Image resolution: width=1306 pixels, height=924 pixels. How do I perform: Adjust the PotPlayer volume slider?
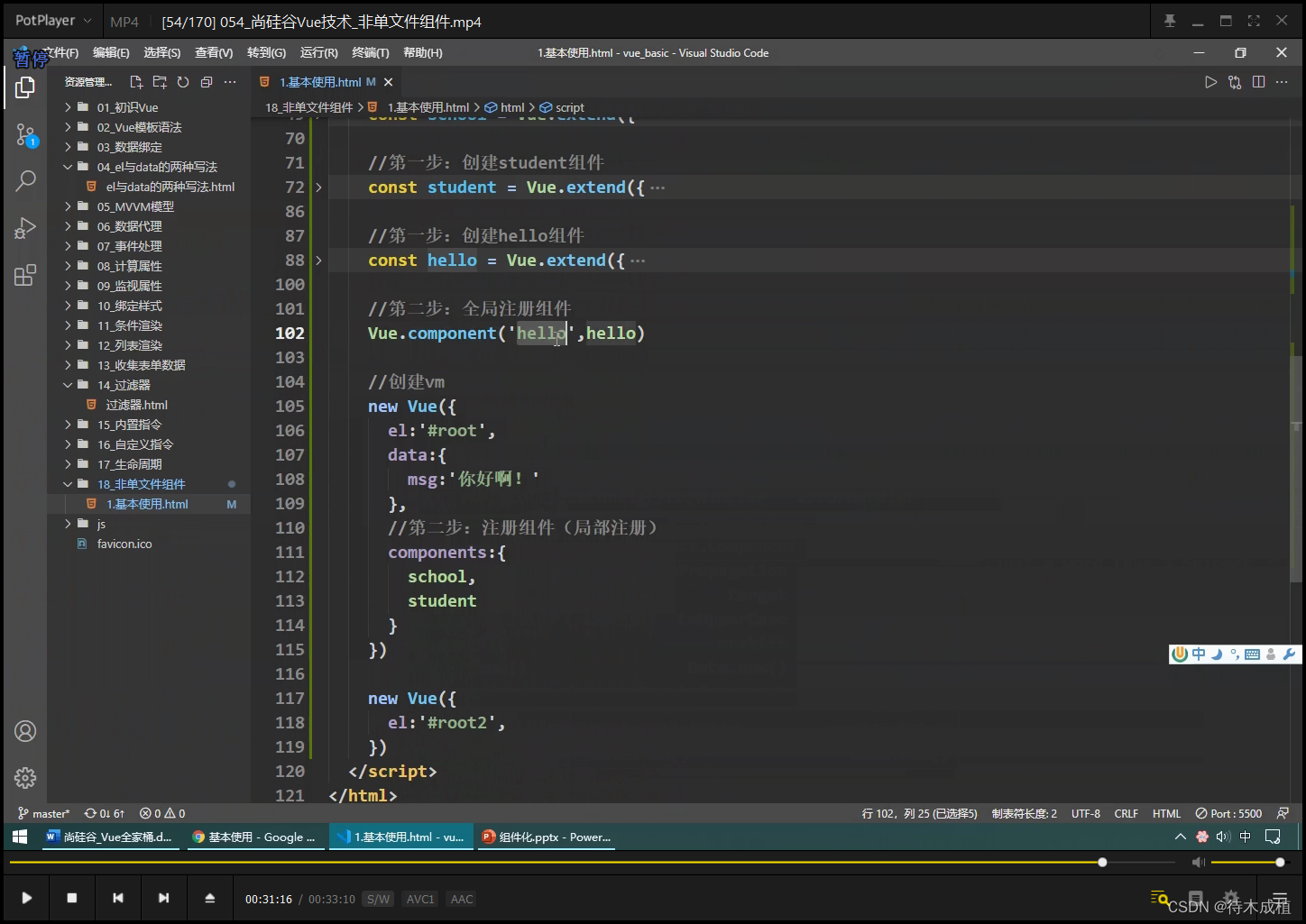point(1247,863)
